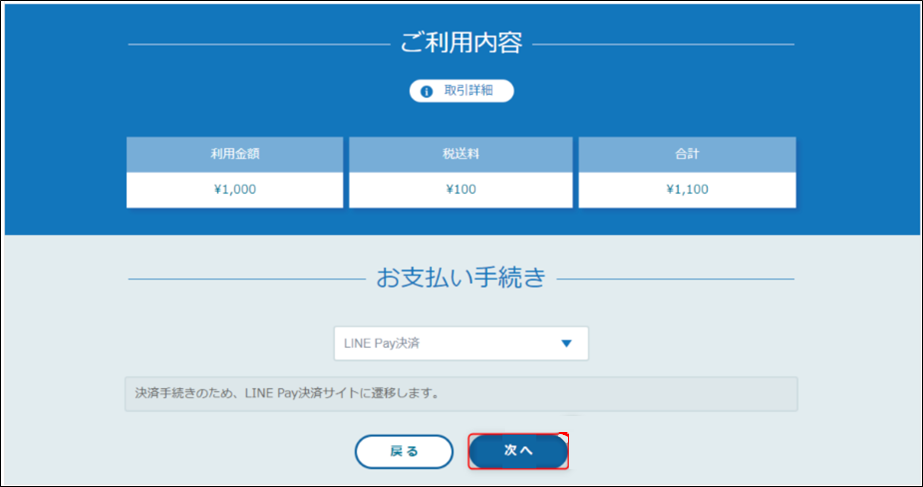The width and height of the screenshot is (923, 487).
Task: Open the 取引詳細 transaction details button
Action: (x=462, y=91)
